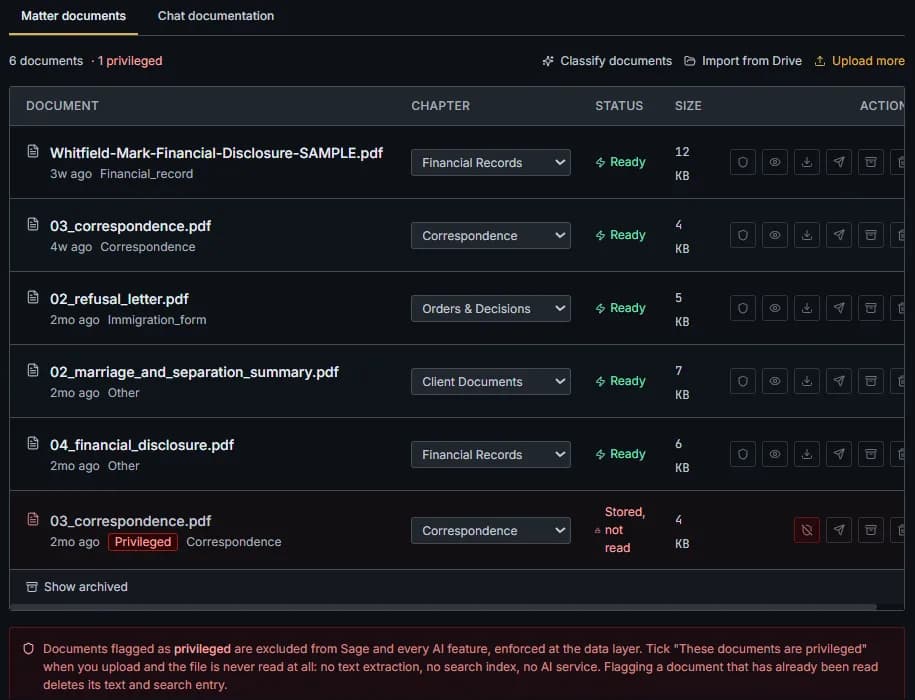Screen dimensions: 915x700
Task: Open chapter dropdown on the 4w ago 03_correspondence.pdf
Action: [491, 235]
